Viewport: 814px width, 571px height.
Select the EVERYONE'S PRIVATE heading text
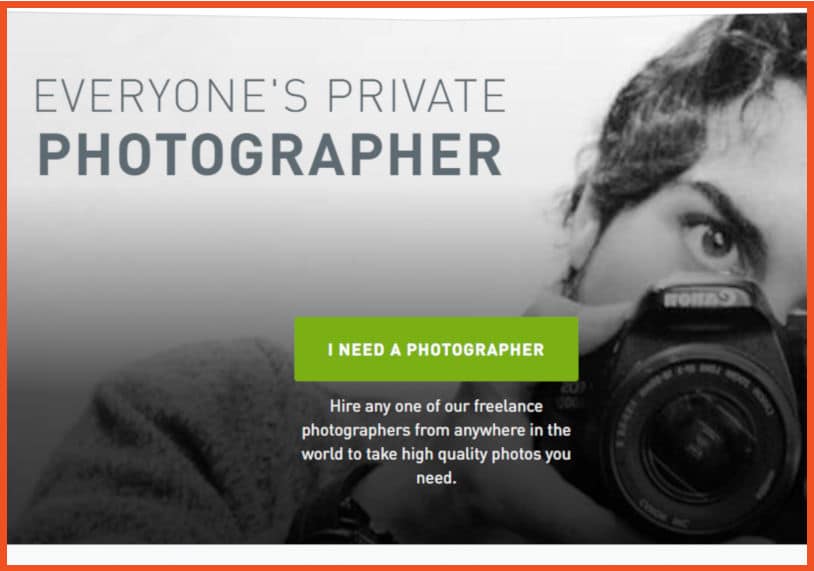coord(270,96)
